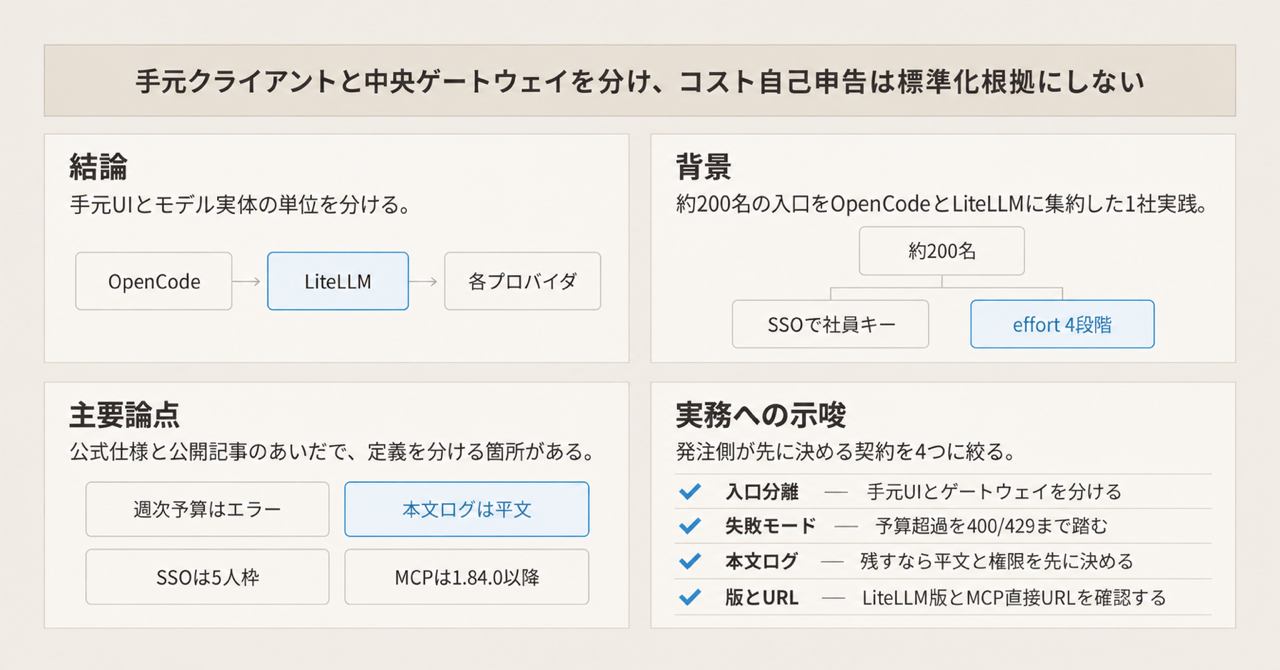Click the bold label 入口分離
Screen dimensions: 1280x670
tap(762, 492)
